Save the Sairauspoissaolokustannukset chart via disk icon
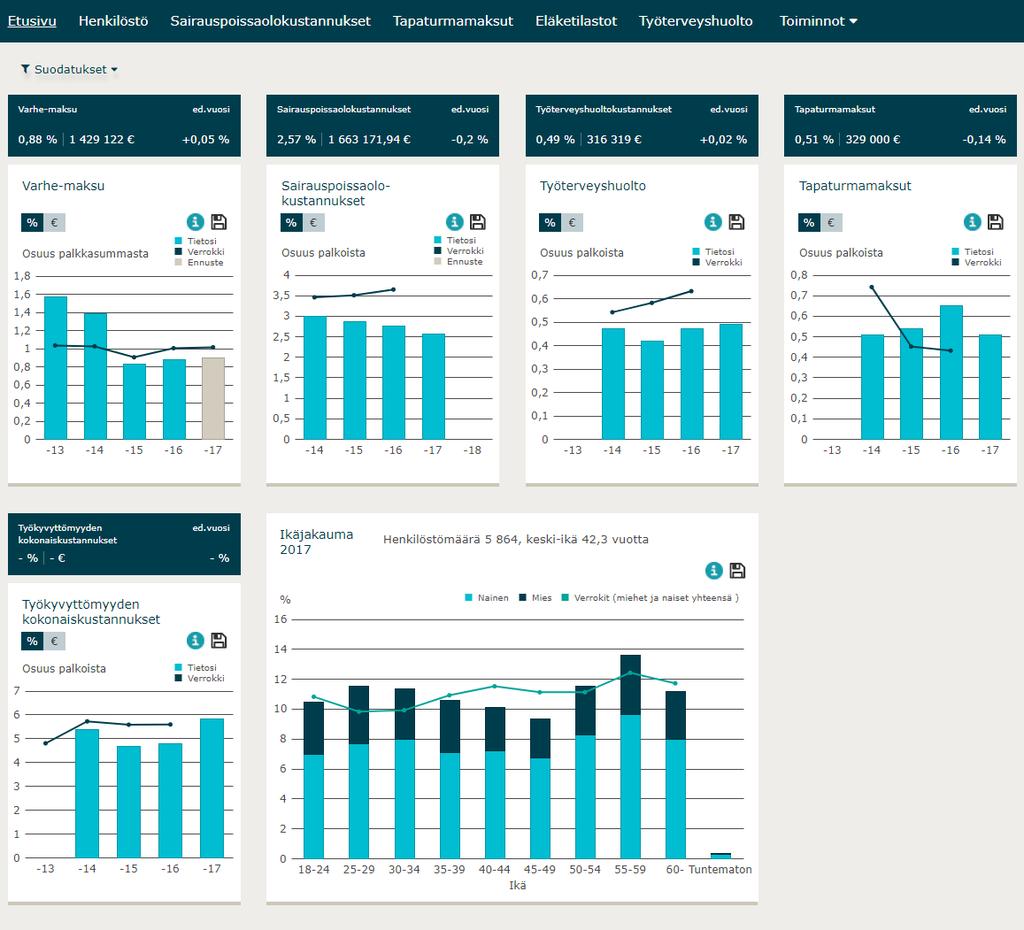Image resolution: width=1024 pixels, height=930 pixels. pos(477,222)
